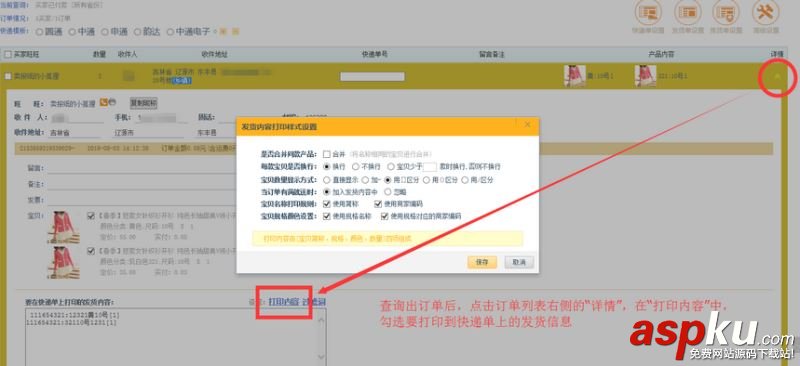This screenshot has width=800, height=366.
Task: Click the small orange icon after 中通电子
Action: coord(224,32)
